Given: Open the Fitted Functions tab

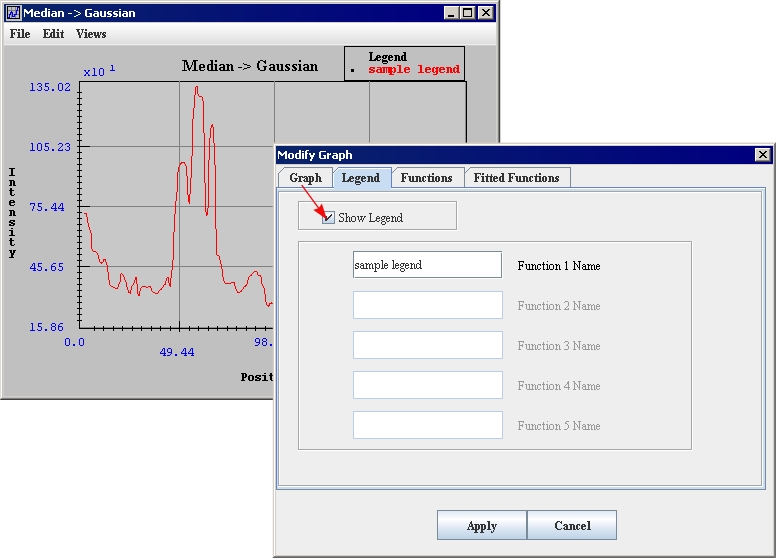Looking at the screenshot, I should (x=516, y=178).
